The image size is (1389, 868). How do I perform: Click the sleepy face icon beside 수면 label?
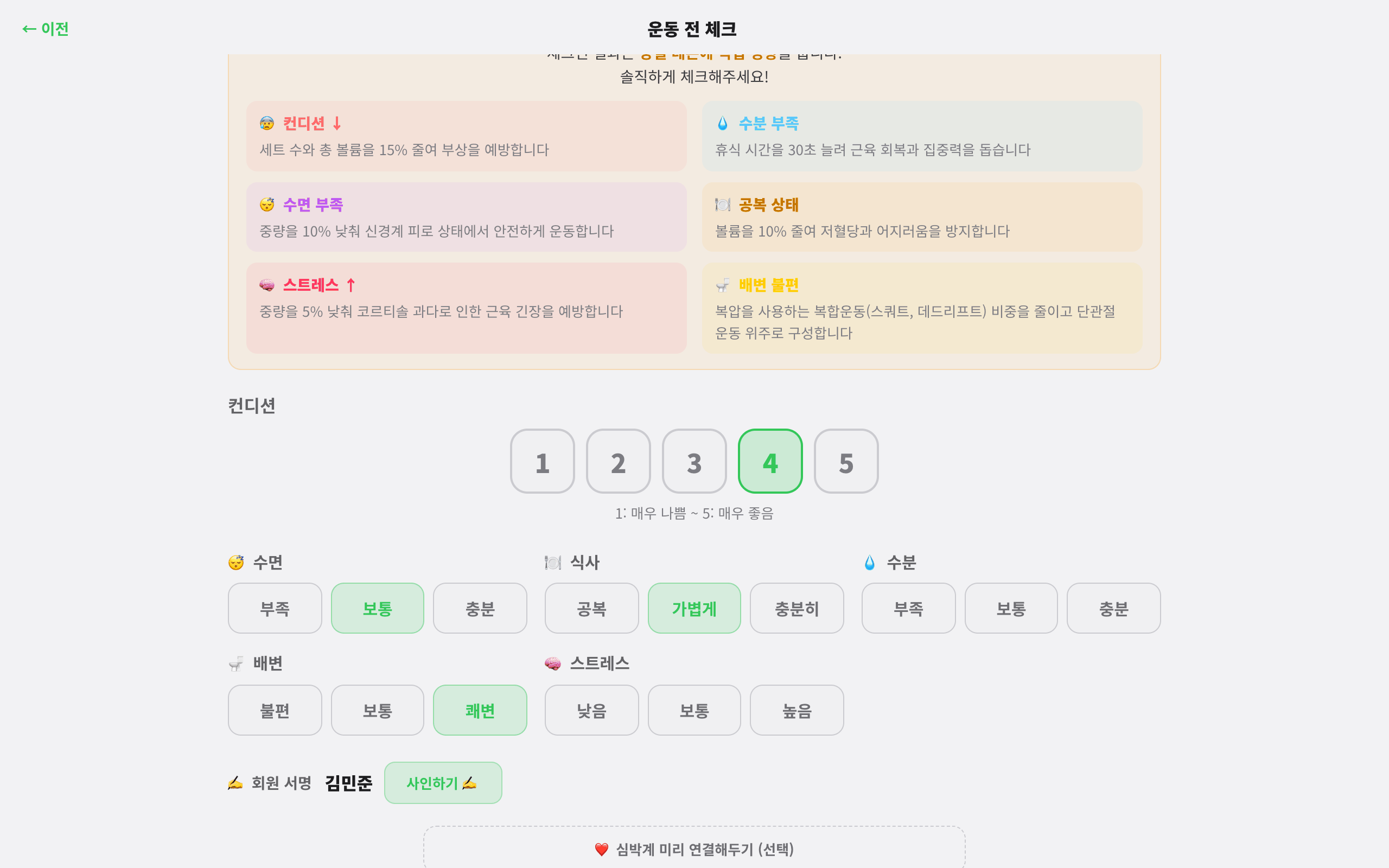tap(236, 563)
